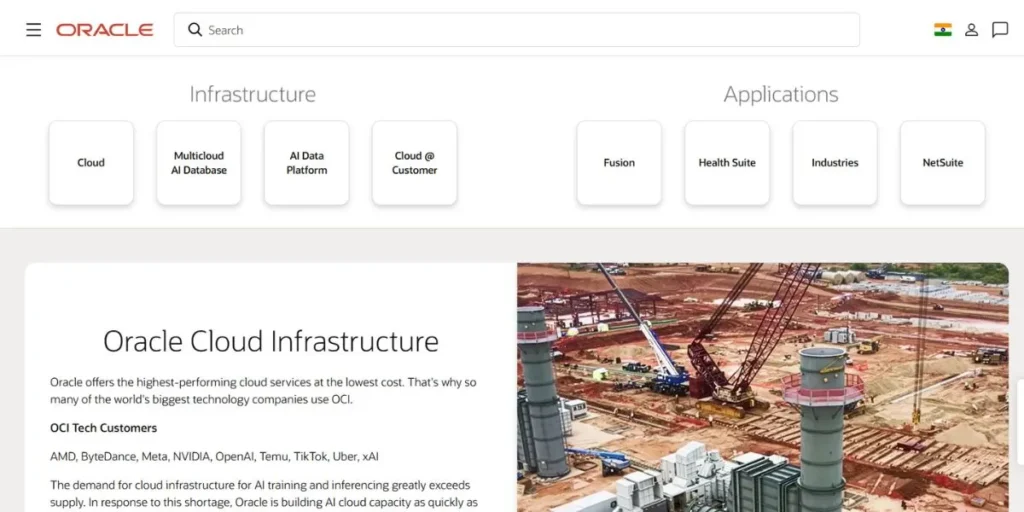This screenshot has height=512, width=1024.
Task: Click the AMD, ByteDance, Meta customers list
Action: (214, 456)
